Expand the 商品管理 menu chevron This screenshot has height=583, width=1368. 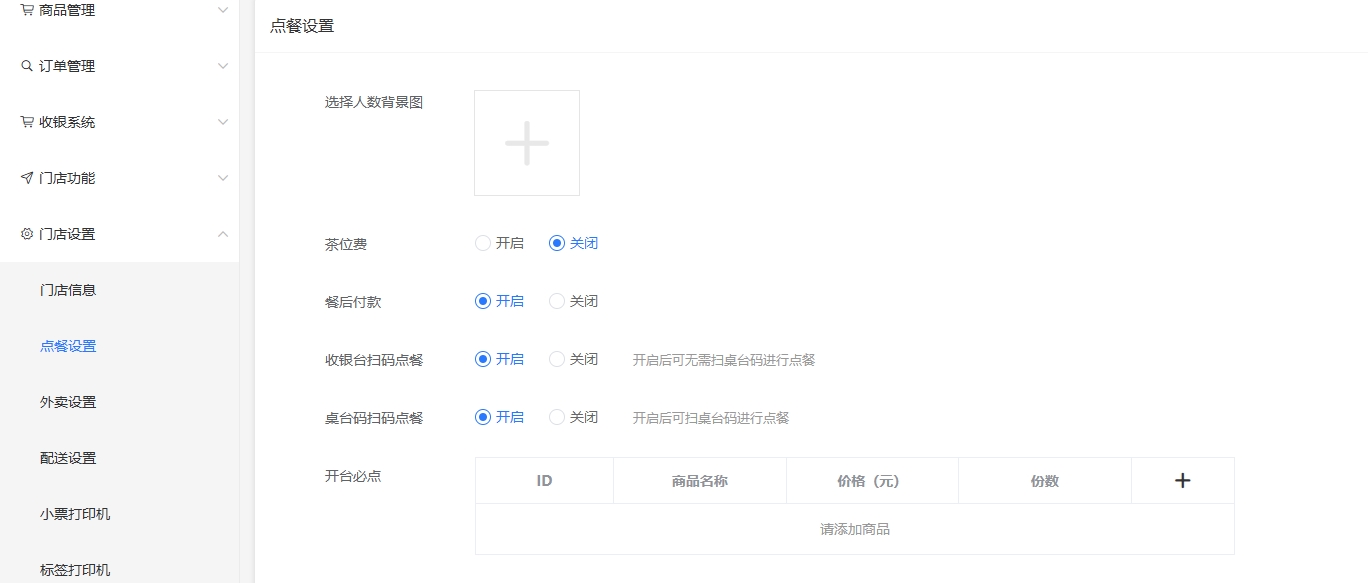click(223, 10)
